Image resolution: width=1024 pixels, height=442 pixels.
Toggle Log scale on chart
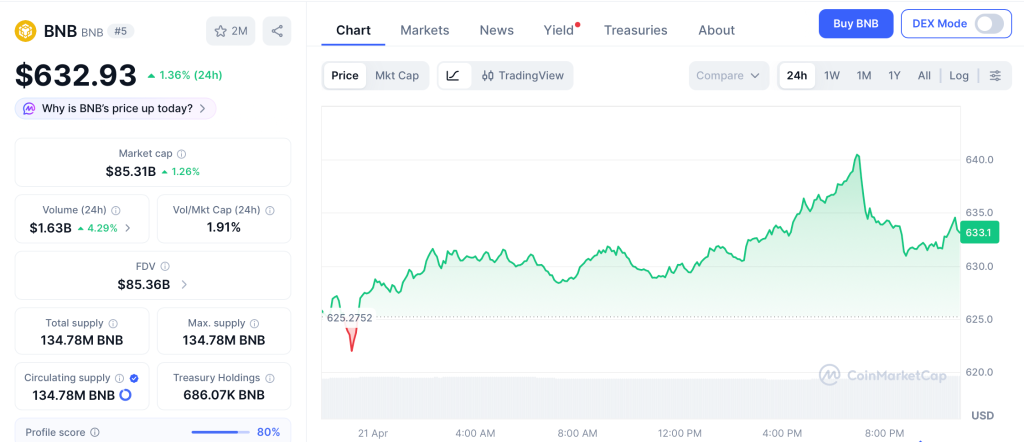tap(959, 76)
